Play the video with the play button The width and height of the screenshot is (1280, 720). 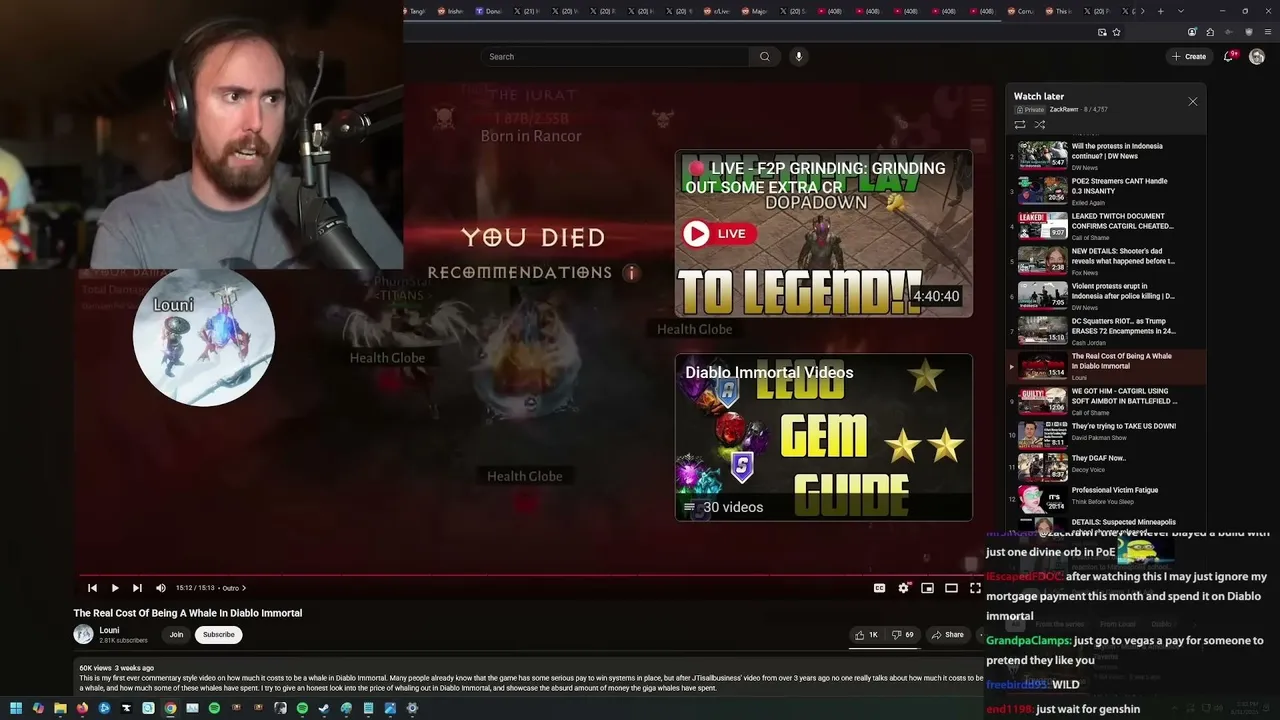point(115,588)
